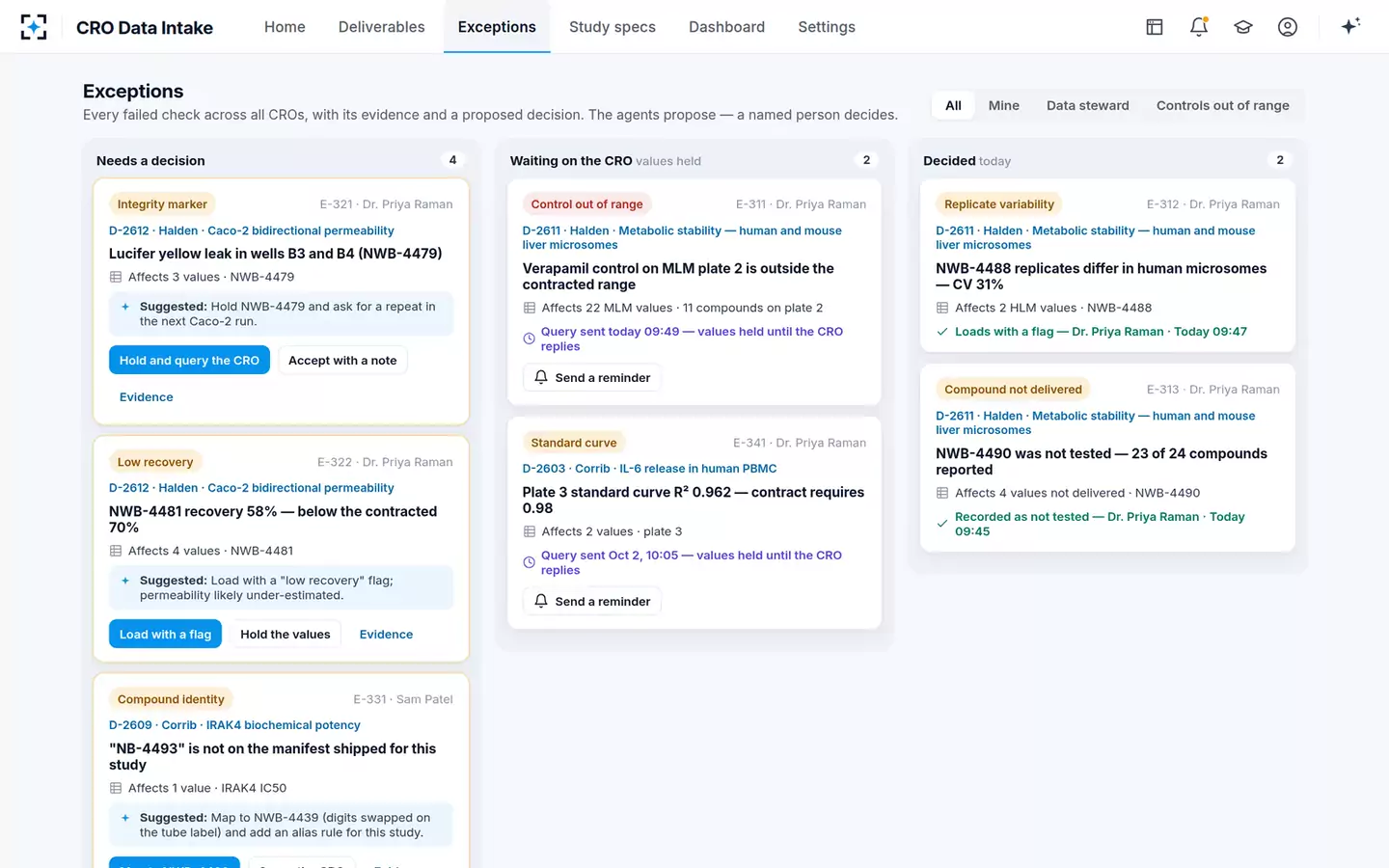The width and height of the screenshot is (1389, 868).
Task: Click checkmark icon beside 'Loads with a flag'
Action: coord(942,332)
